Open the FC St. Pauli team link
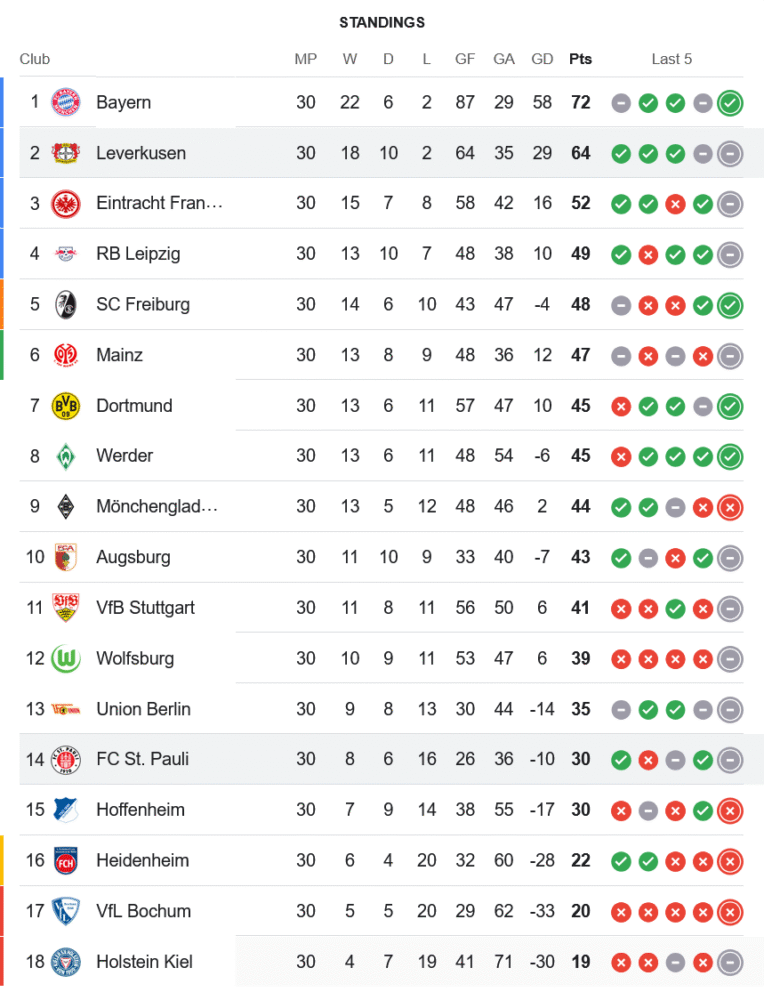 [142, 759]
